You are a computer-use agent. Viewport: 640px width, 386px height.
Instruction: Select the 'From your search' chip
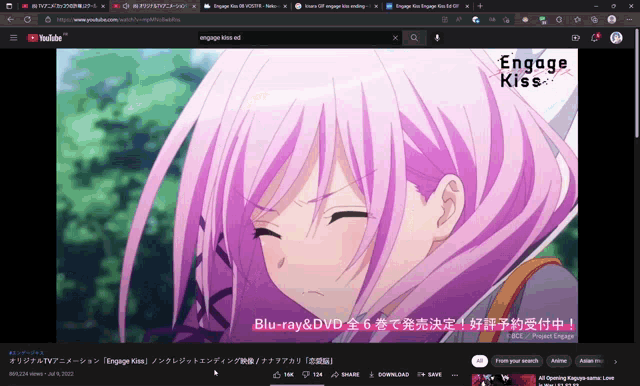coord(517,361)
